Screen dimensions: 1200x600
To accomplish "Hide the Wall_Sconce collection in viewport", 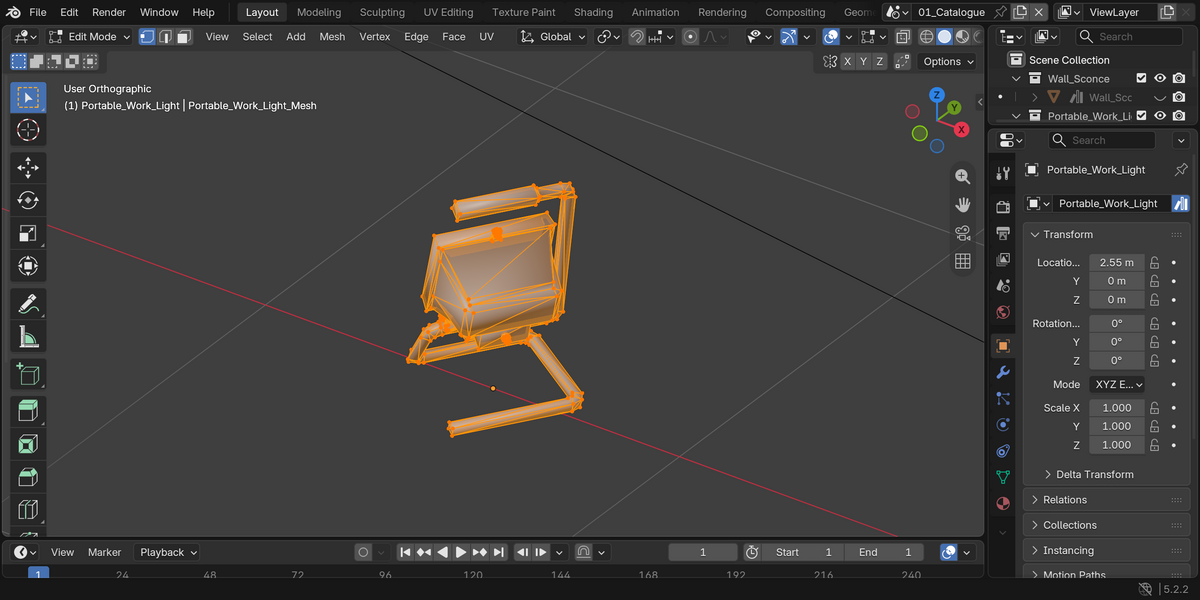I will pyautogui.click(x=1160, y=78).
